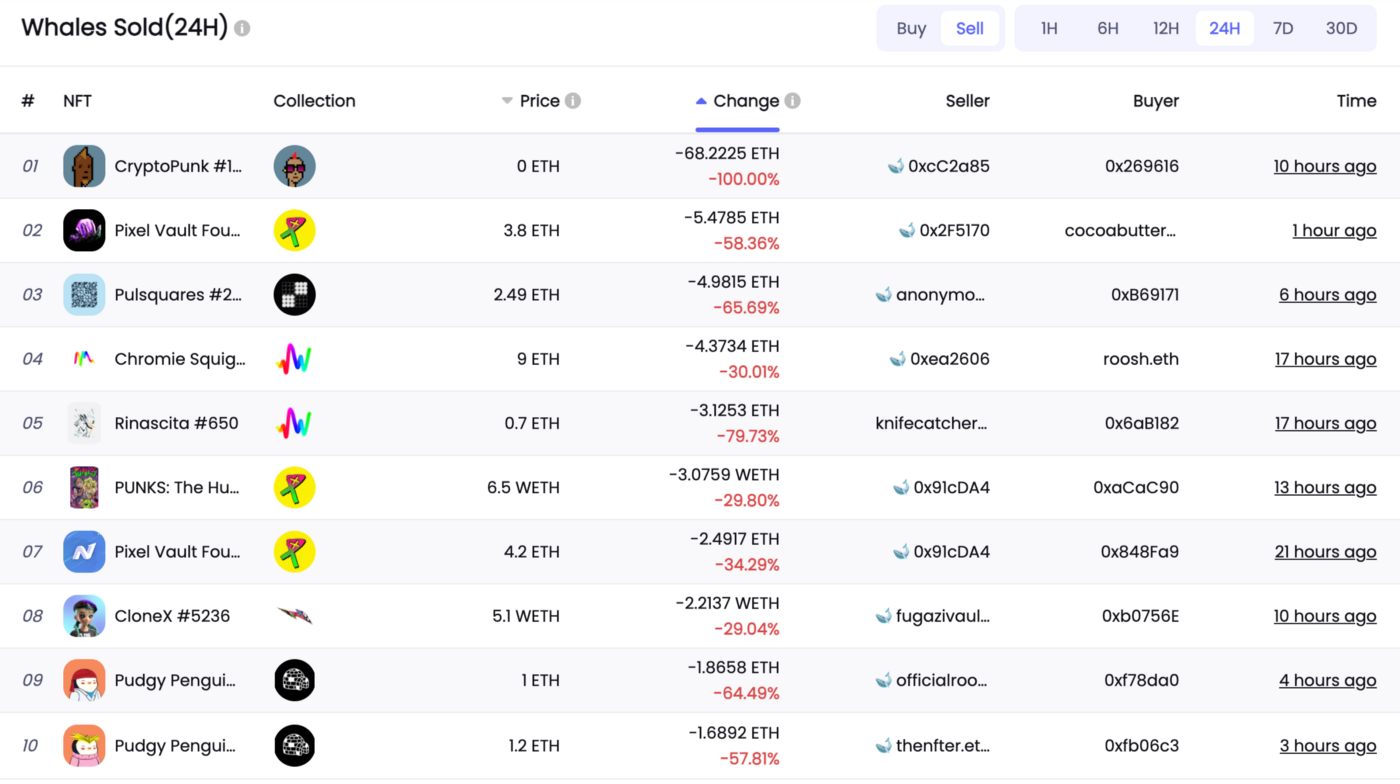The width and height of the screenshot is (1400, 784).
Task: Open buyer roosh.eth profile
Action: pyautogui.click(x=1141, y=358)
